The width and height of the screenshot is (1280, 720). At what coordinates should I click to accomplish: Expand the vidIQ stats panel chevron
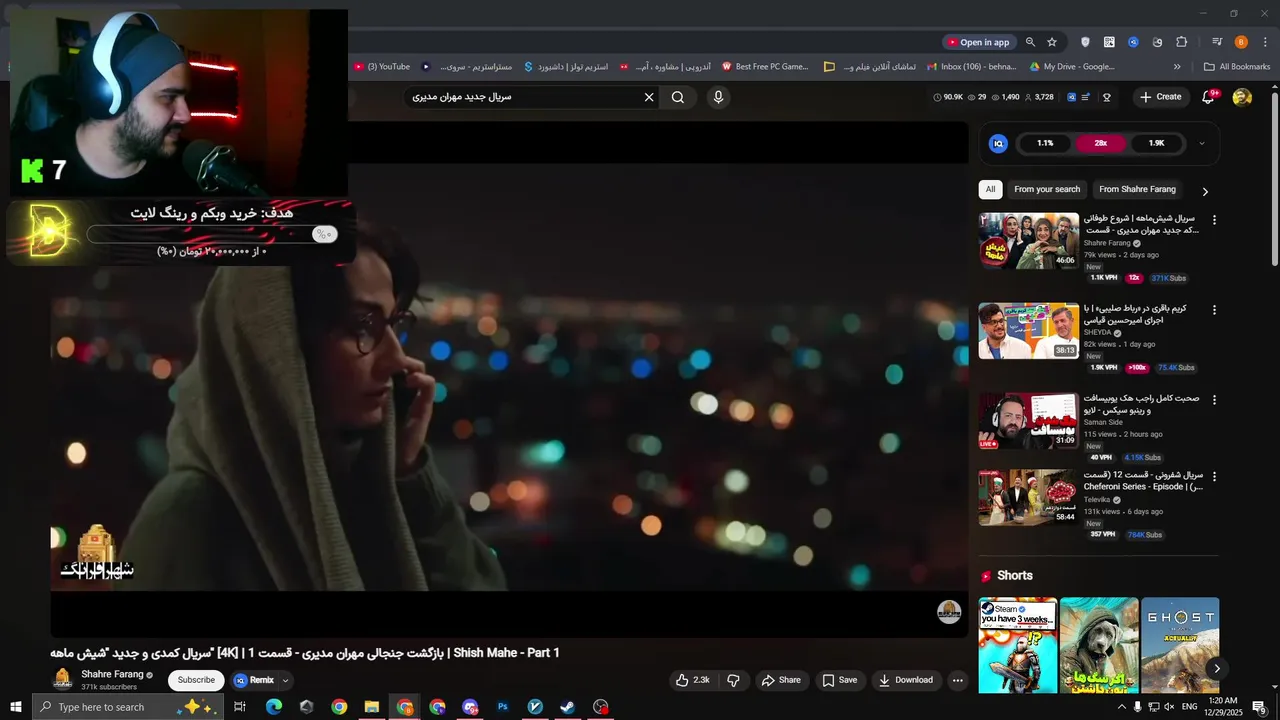pos(1201,144)
